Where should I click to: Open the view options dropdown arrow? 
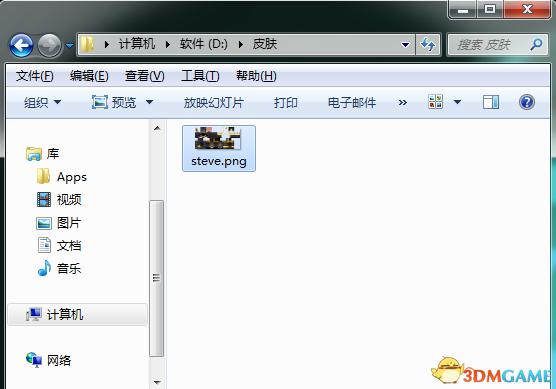(x=457, y=102)
